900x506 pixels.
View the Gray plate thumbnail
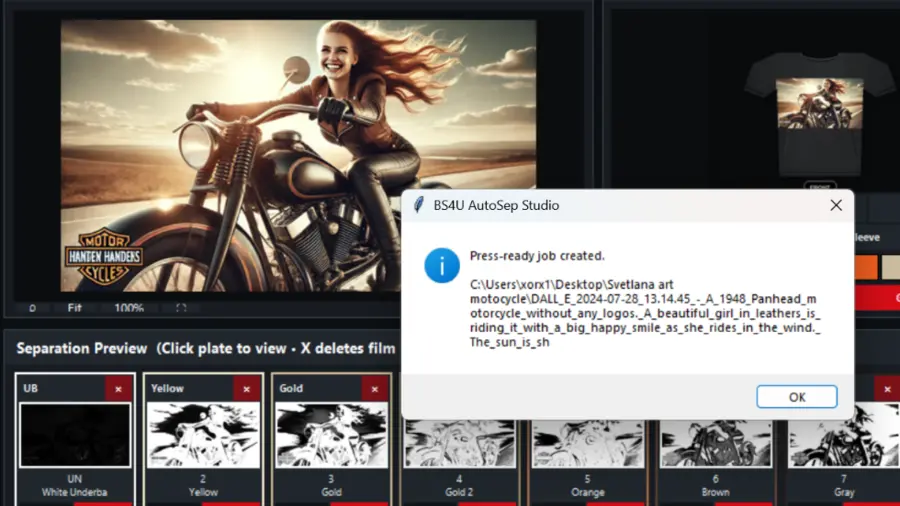pyautogui.click(x=843, y=435)
